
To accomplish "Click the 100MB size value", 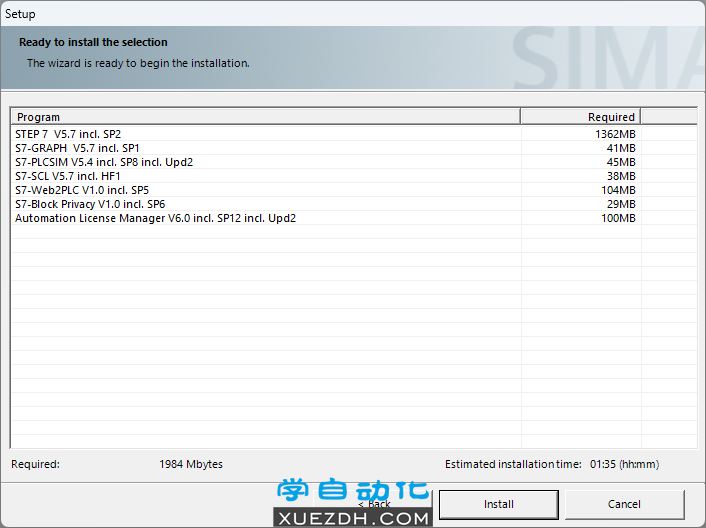I will [618, 218].
